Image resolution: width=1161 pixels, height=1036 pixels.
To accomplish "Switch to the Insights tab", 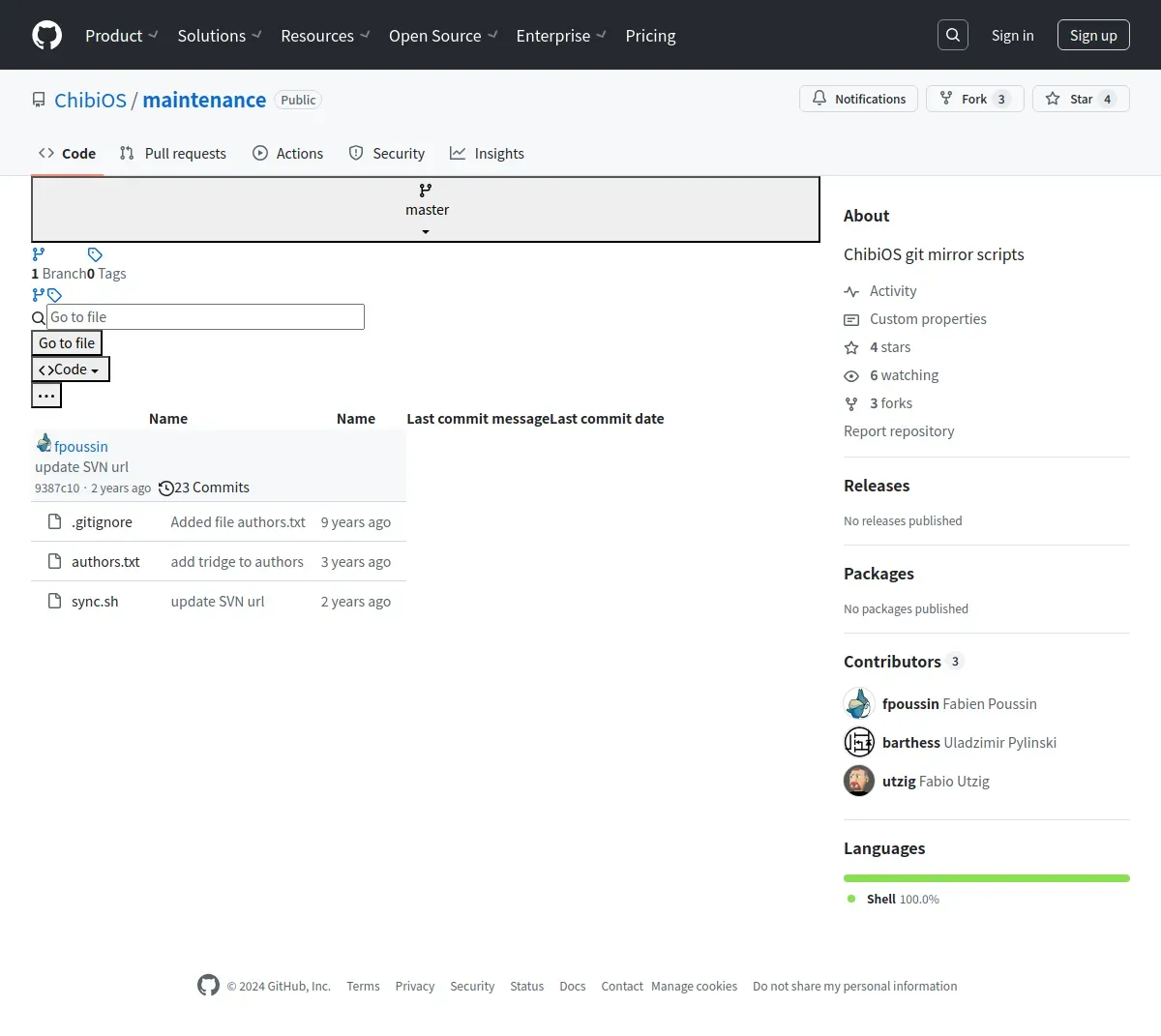I will (x=487, y=153).
